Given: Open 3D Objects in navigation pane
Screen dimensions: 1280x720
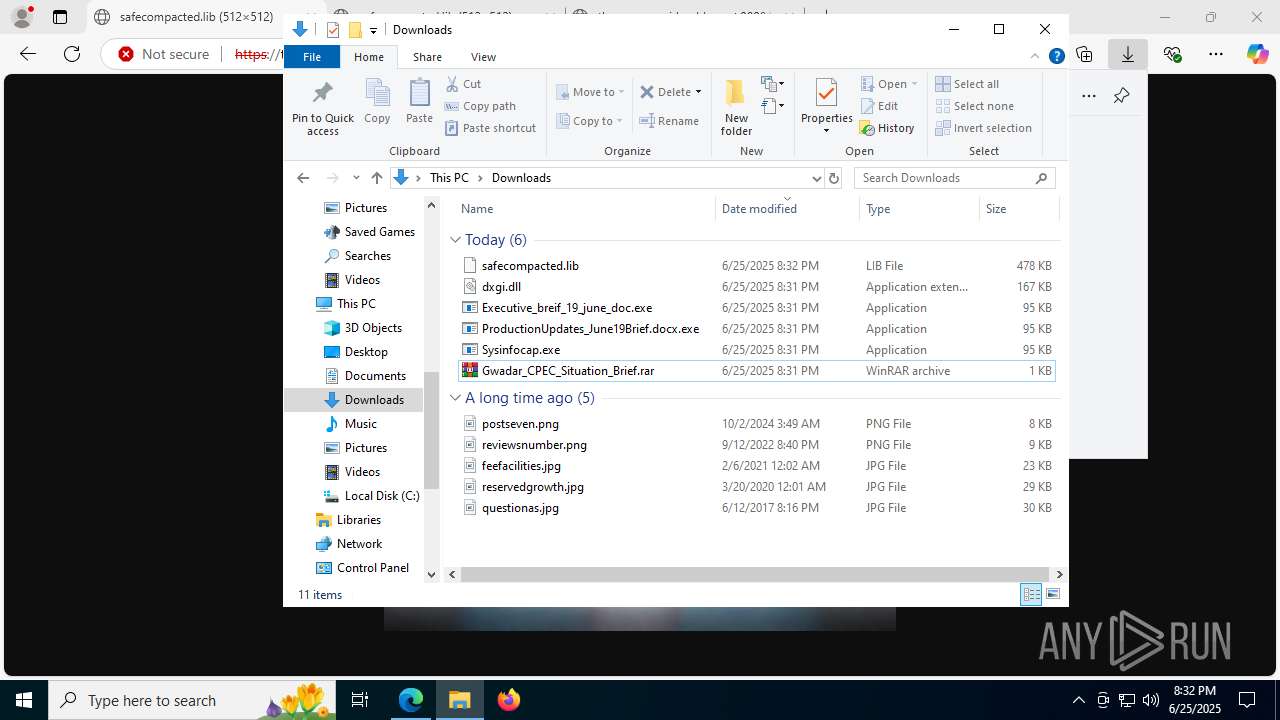Looking at the screenshot, I should pos(363,328).
